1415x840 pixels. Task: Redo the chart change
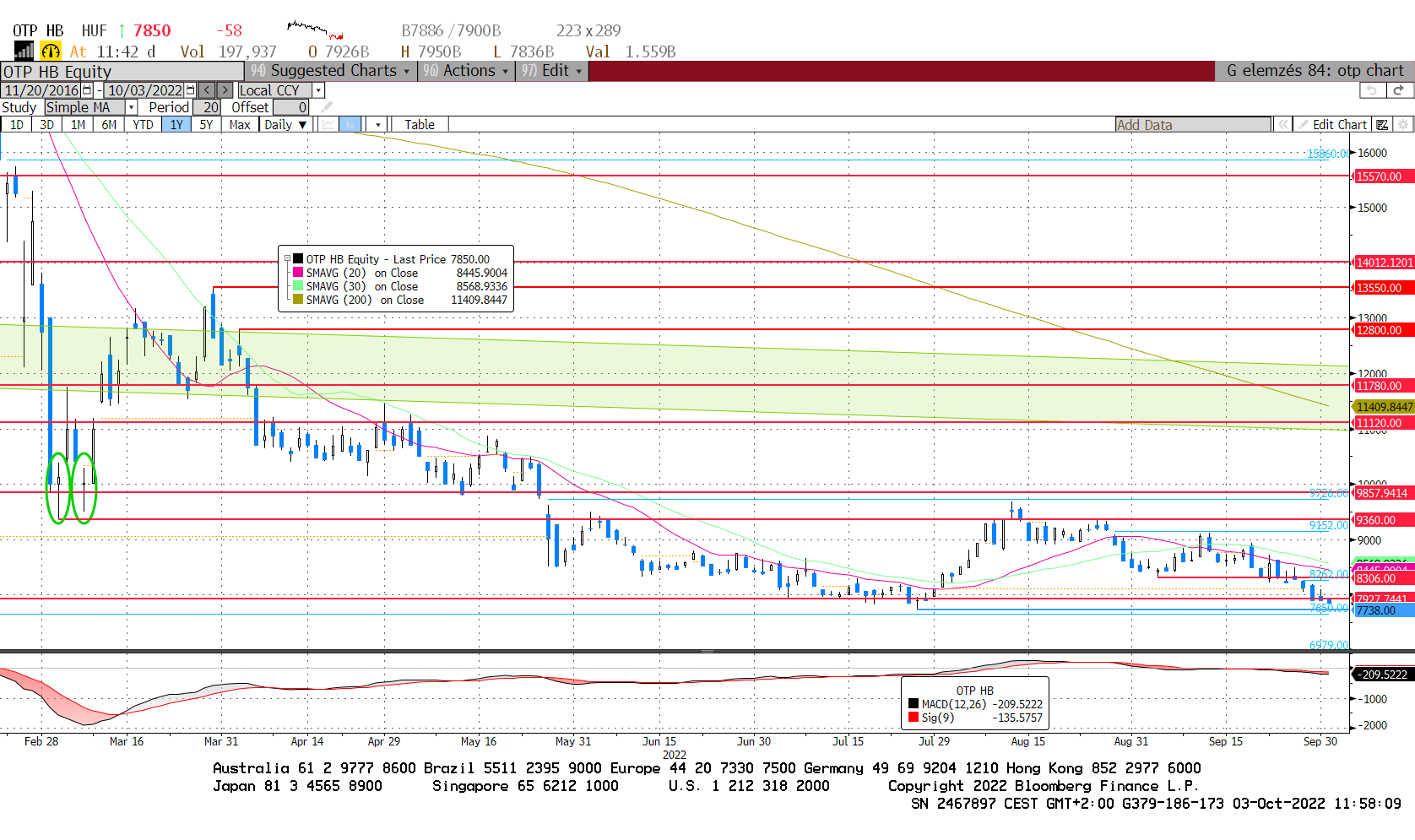pyautogui.click(x=1399, y=90)
